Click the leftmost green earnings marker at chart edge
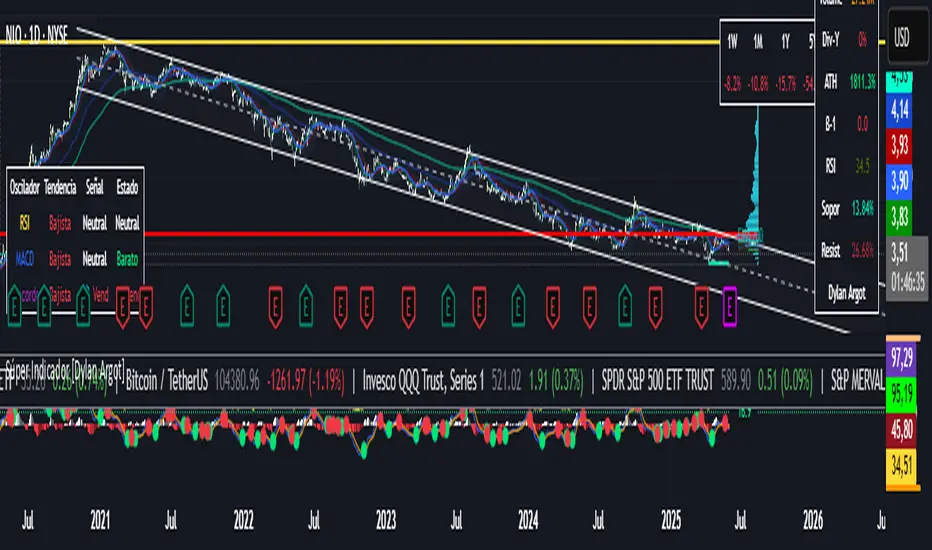 click(x=14, y=306)
